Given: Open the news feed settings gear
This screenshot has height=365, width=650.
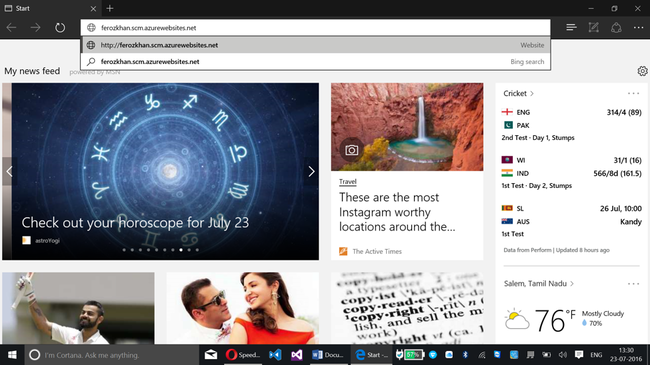Looking at the screenshot, I should point(642,71).
